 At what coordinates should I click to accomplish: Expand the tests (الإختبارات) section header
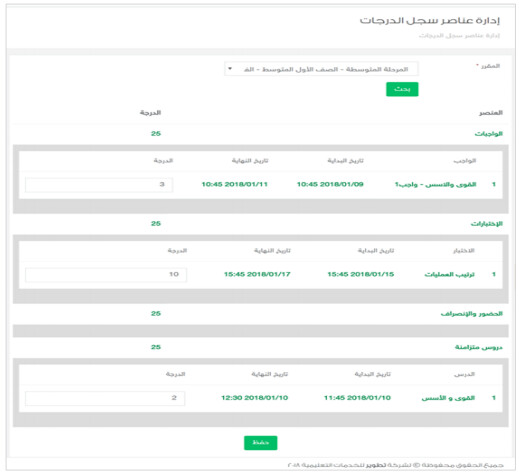[x=486, y=224]
